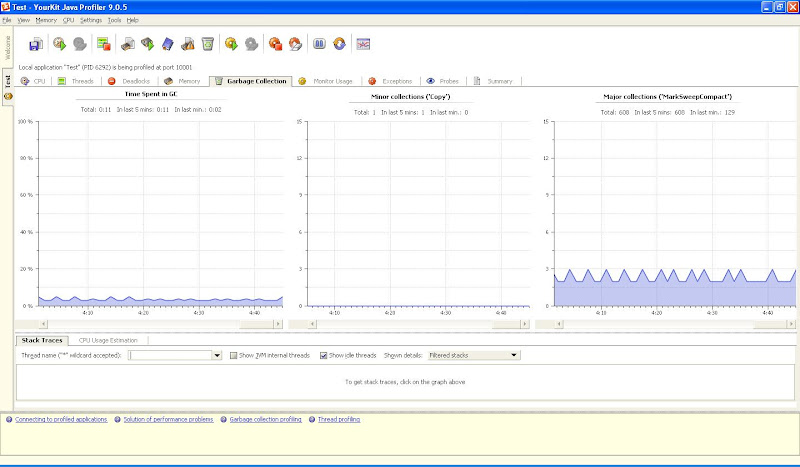Toggle Show JVM internal threads checkbox
Screen dimensions: 800x467
pos(233,356)
